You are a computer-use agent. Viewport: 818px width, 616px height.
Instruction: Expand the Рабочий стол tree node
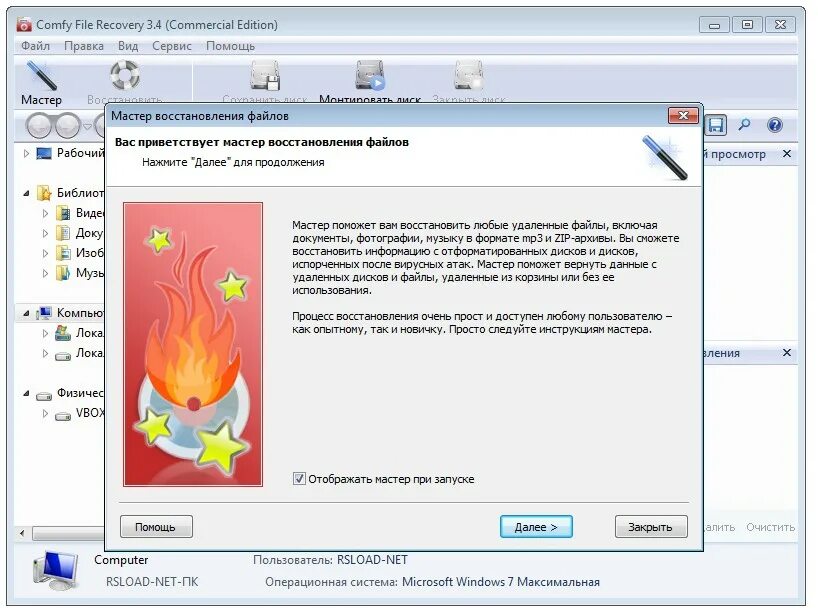pyautogui.click(x=26, y=153)
